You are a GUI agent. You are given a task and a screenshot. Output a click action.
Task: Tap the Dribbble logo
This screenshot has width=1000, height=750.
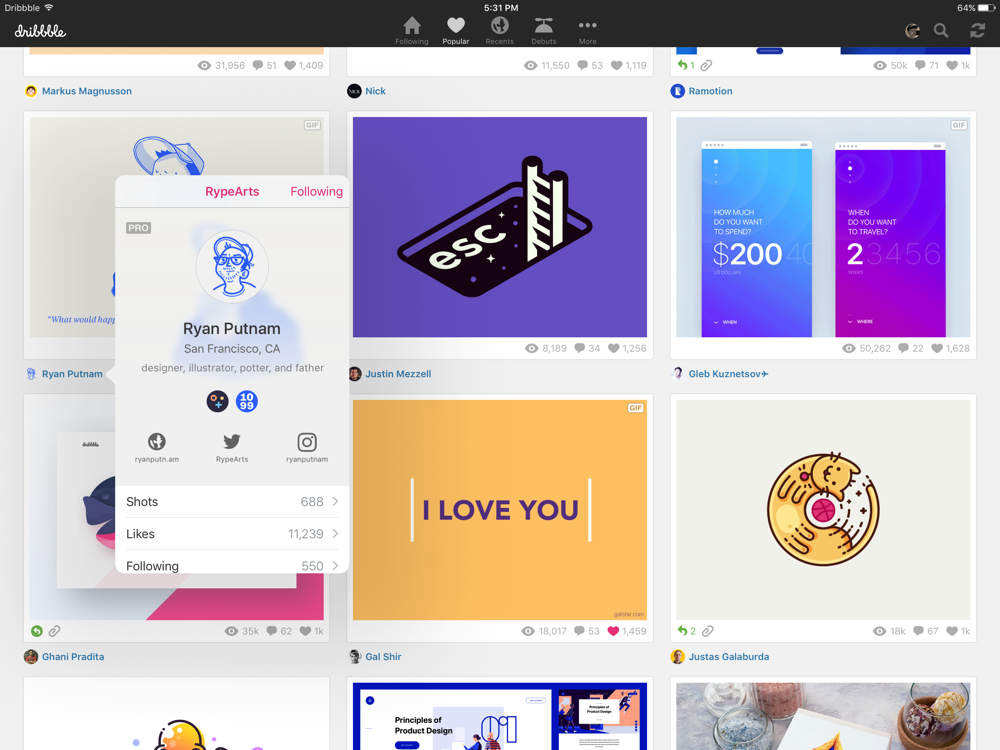pyautogui.click(x=40, y=31)
